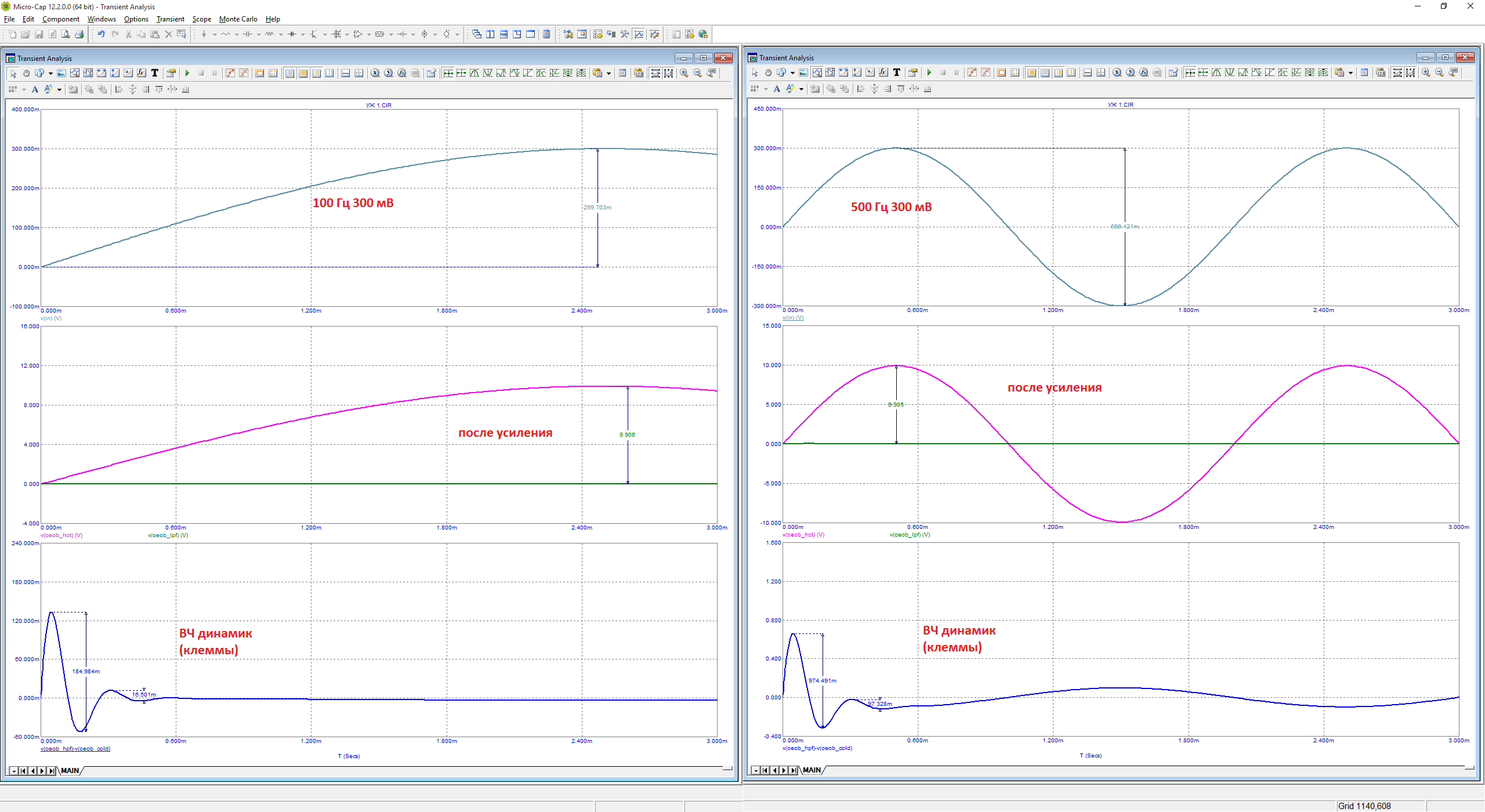Click the Zoom-In magnifier in left window
Viewport: 1485px width, 812px height.
tap(684, 73)
